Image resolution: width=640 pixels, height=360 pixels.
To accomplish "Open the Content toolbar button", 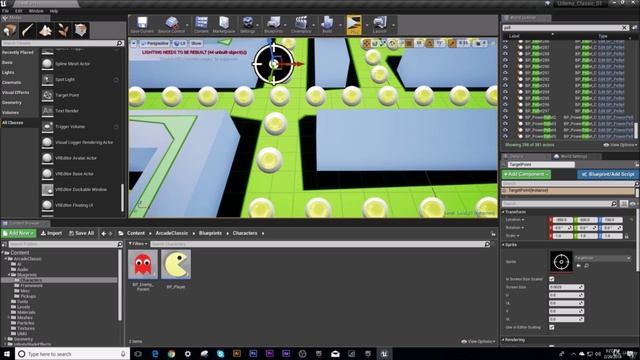I will [201, 25].
